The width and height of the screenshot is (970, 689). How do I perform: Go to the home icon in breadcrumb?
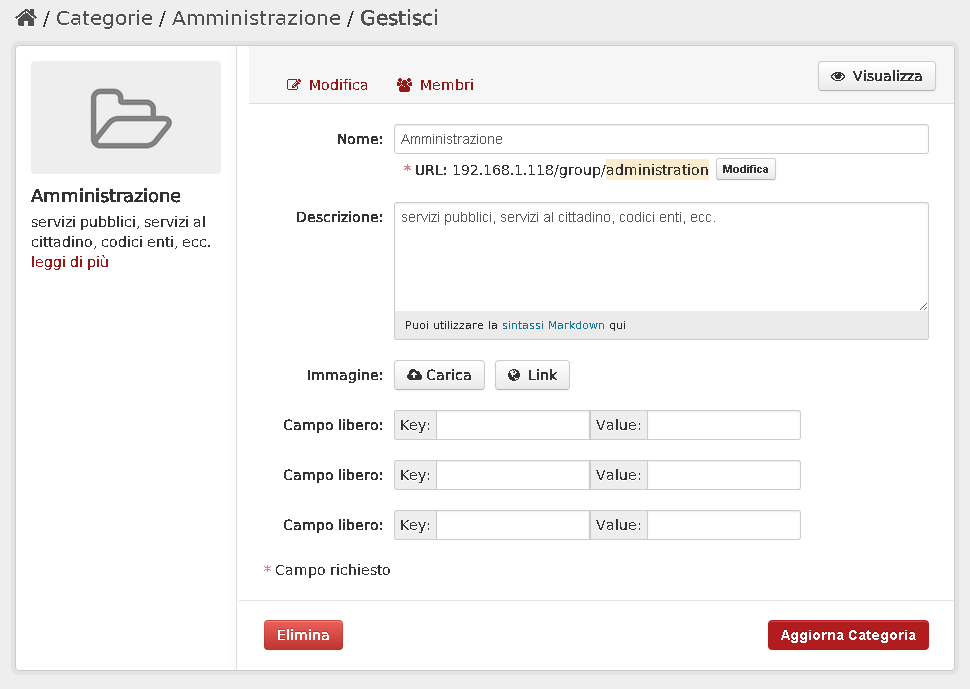pyautogui.click(x=26, y=18)
